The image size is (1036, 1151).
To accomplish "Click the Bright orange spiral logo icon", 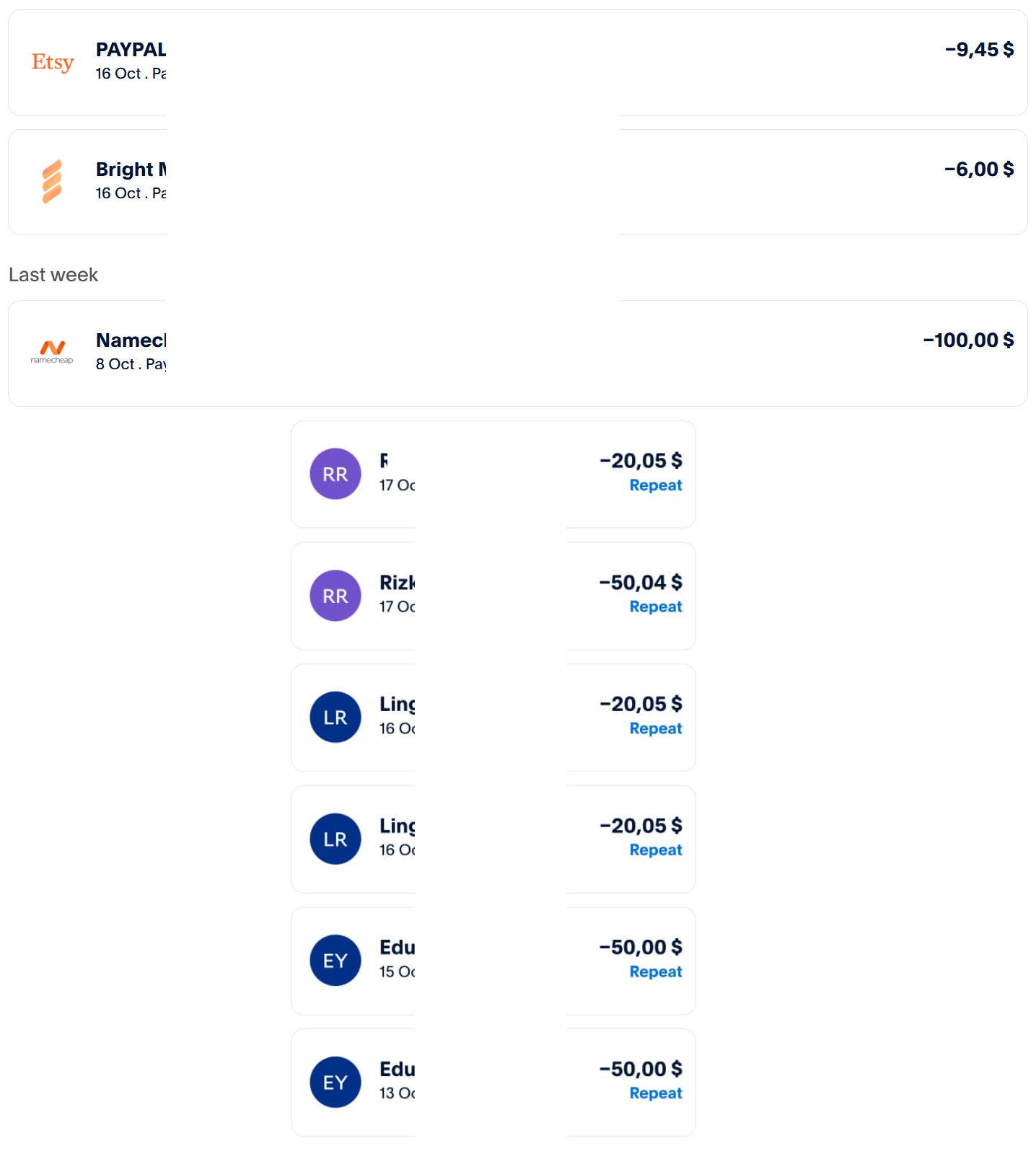I will pos(52,182).
